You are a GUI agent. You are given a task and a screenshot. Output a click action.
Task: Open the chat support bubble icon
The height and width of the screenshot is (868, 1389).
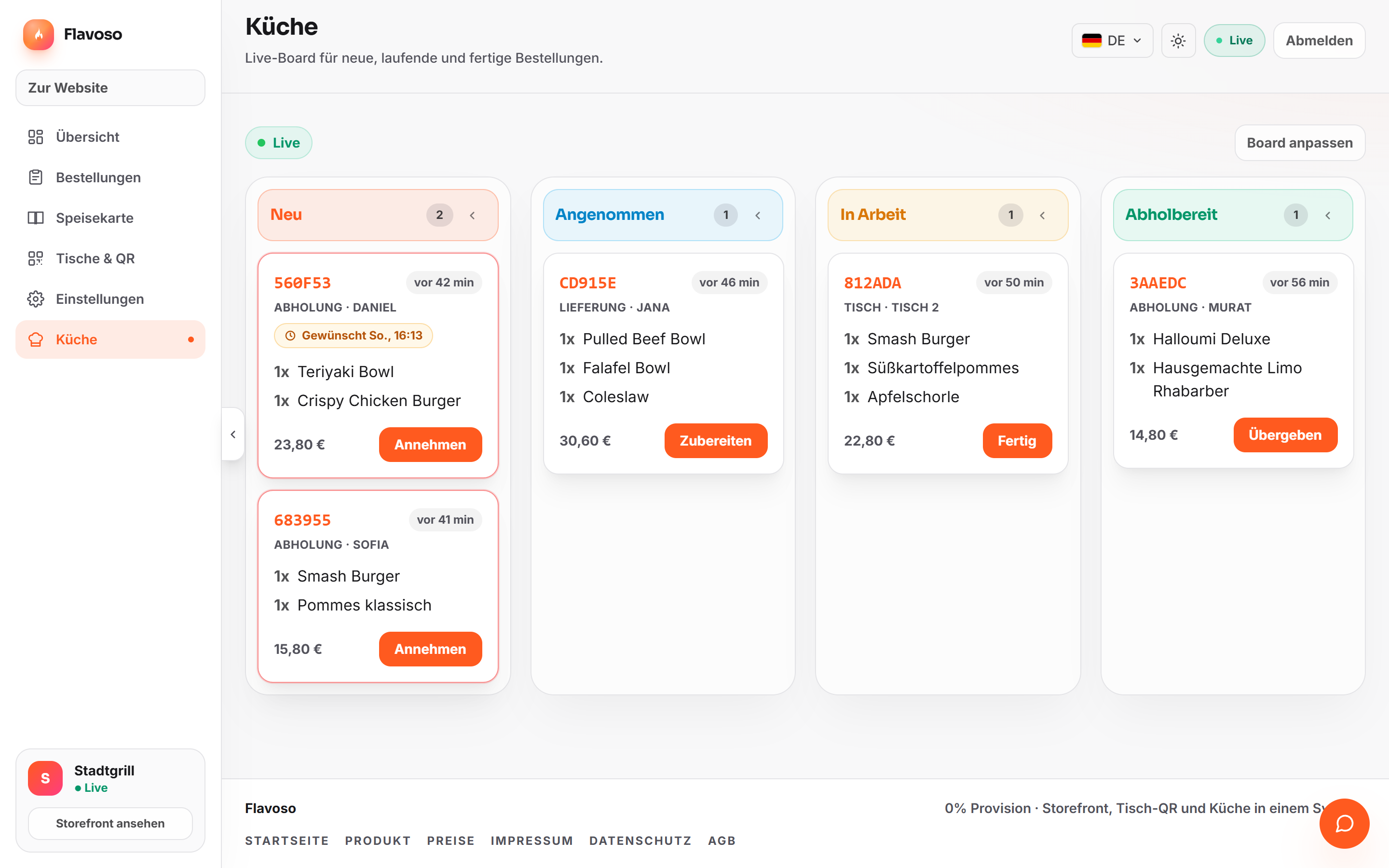[x=1344, y=823]
